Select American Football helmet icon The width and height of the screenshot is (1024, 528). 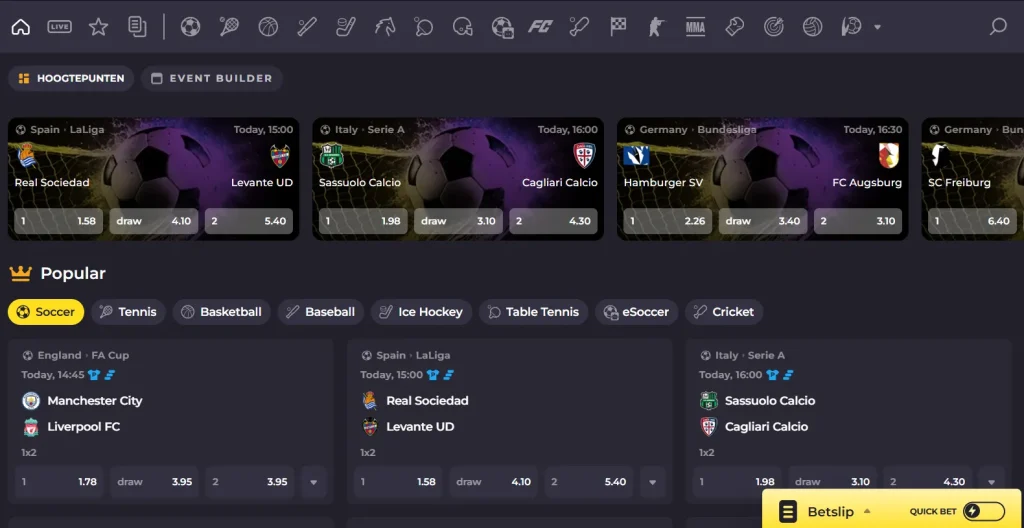(462, 27)
